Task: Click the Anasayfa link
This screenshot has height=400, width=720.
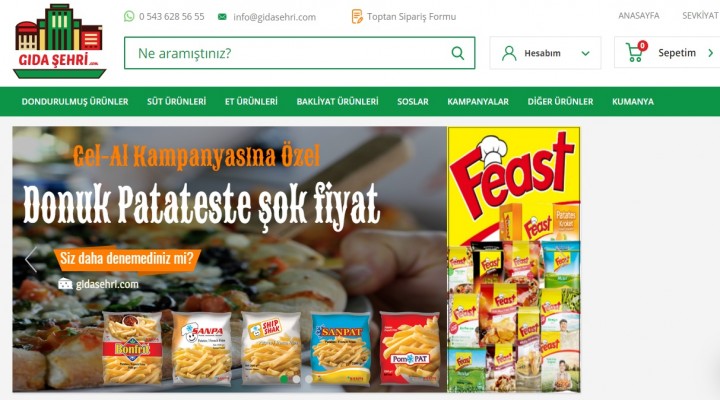Action: tap(639, 16)
